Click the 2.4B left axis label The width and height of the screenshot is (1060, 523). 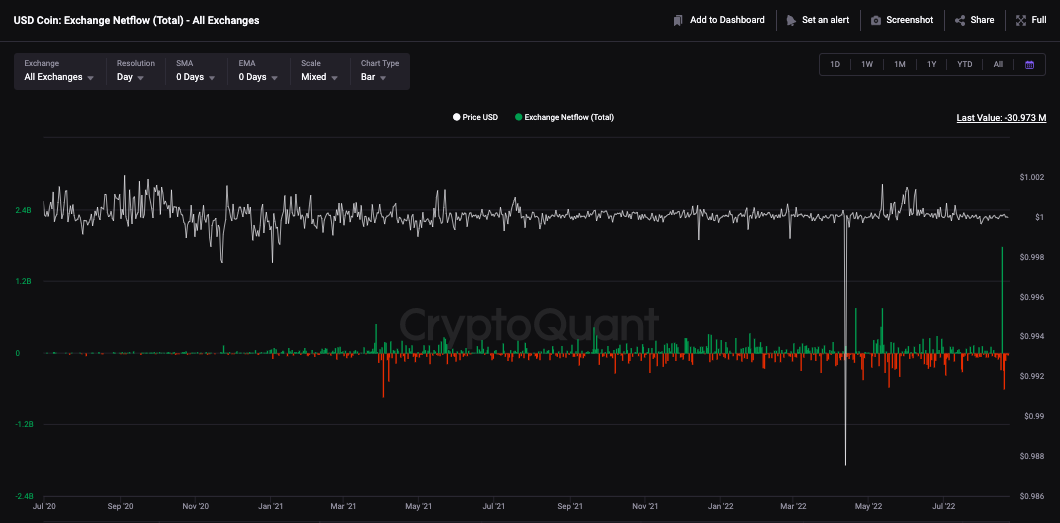[x=23, y=211]
